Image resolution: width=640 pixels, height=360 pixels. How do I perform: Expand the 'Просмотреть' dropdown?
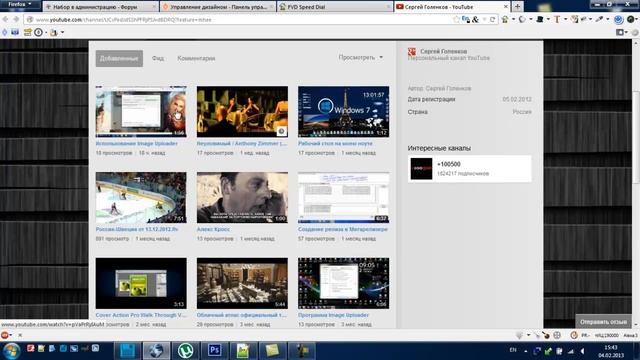coord(361,58)
